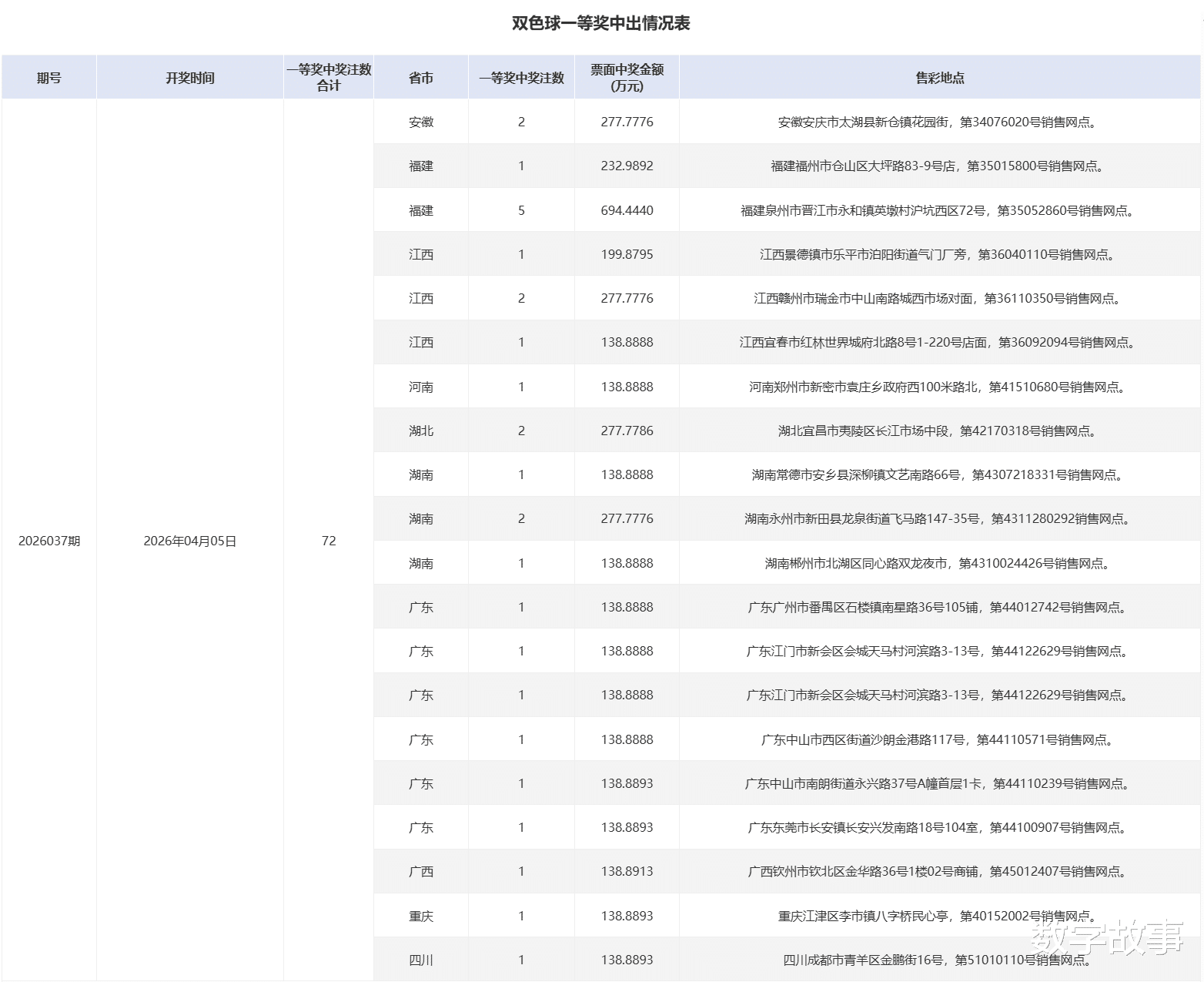Click the total winning count "72"
This screenshot has width=1204, height=982.
click(x=329, y=541)
